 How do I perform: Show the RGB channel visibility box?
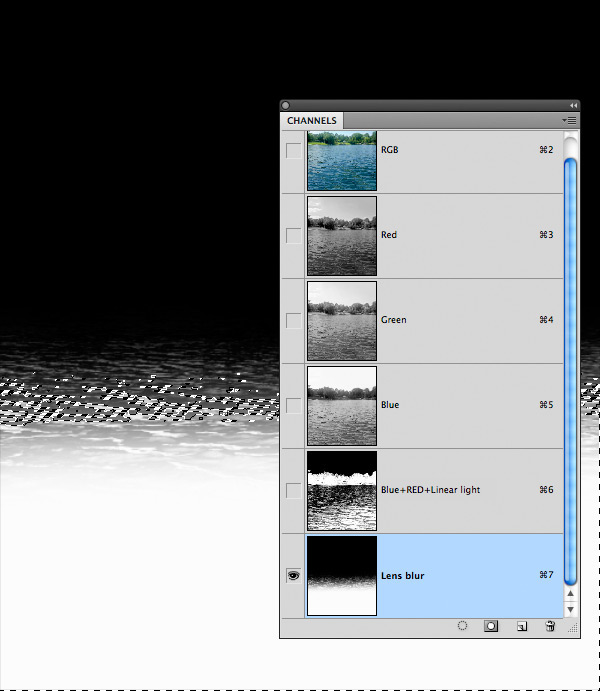293,150
